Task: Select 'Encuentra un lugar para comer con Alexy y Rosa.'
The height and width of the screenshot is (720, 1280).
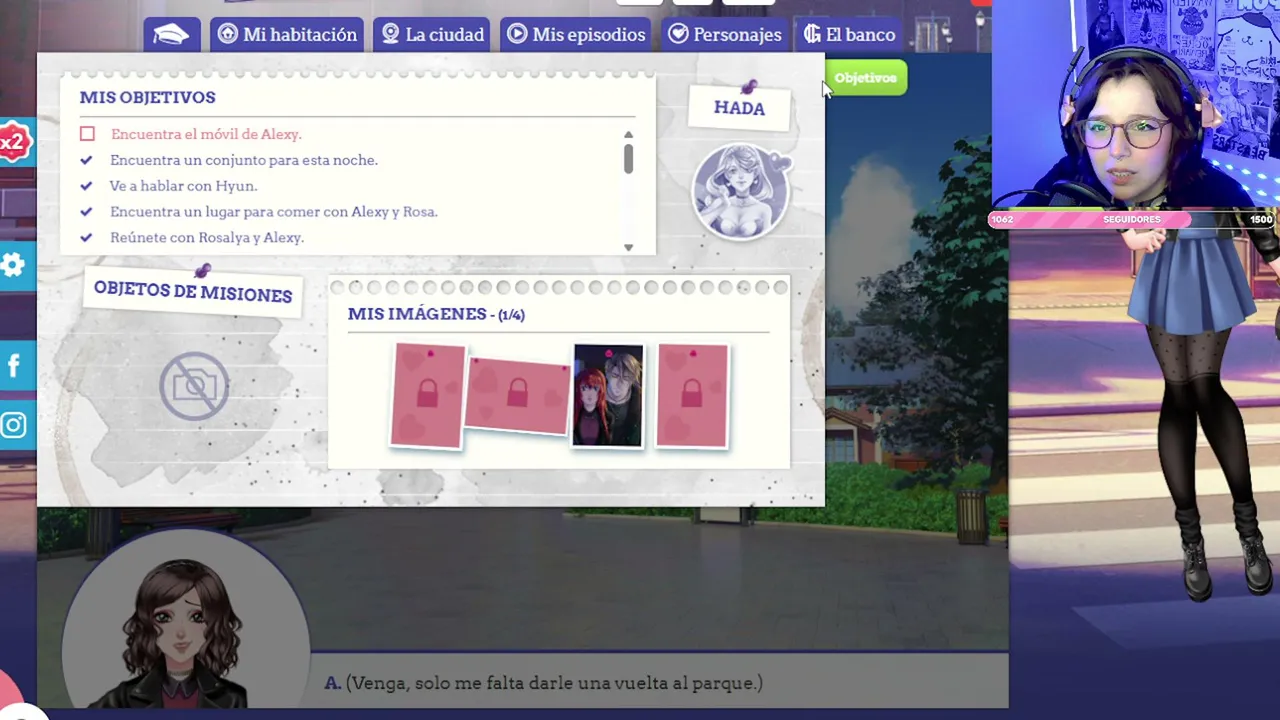Action: point(274,212)
